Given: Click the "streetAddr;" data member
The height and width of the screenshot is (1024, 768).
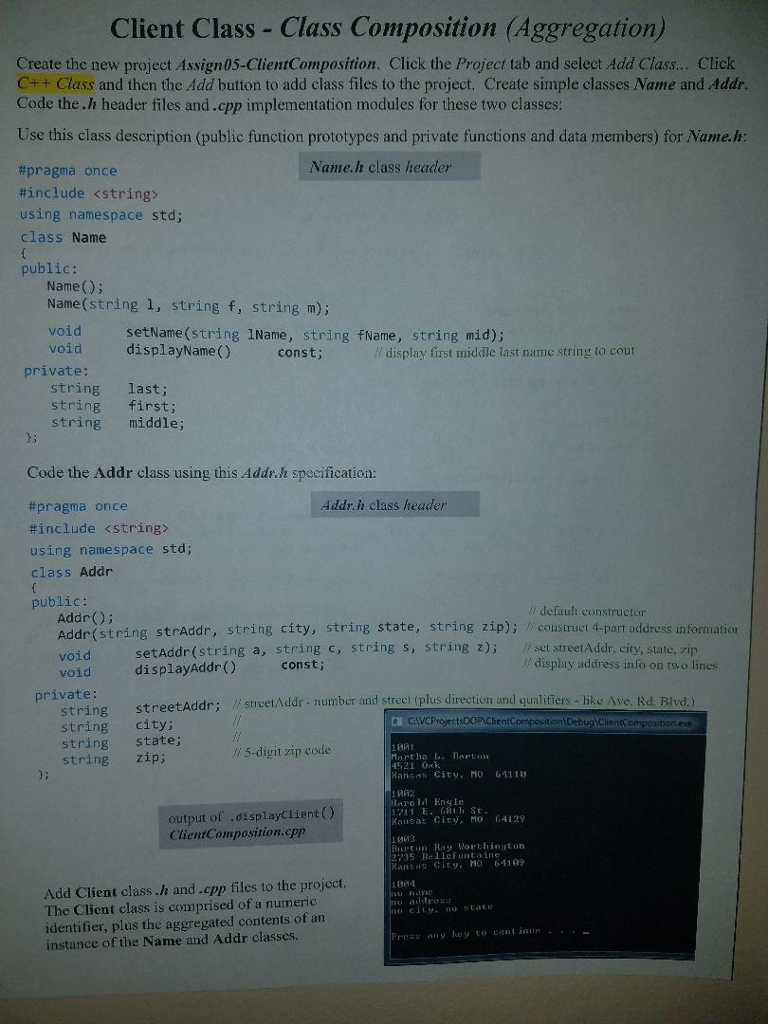Looking at the screenshot, I should (x=178, y=706).
